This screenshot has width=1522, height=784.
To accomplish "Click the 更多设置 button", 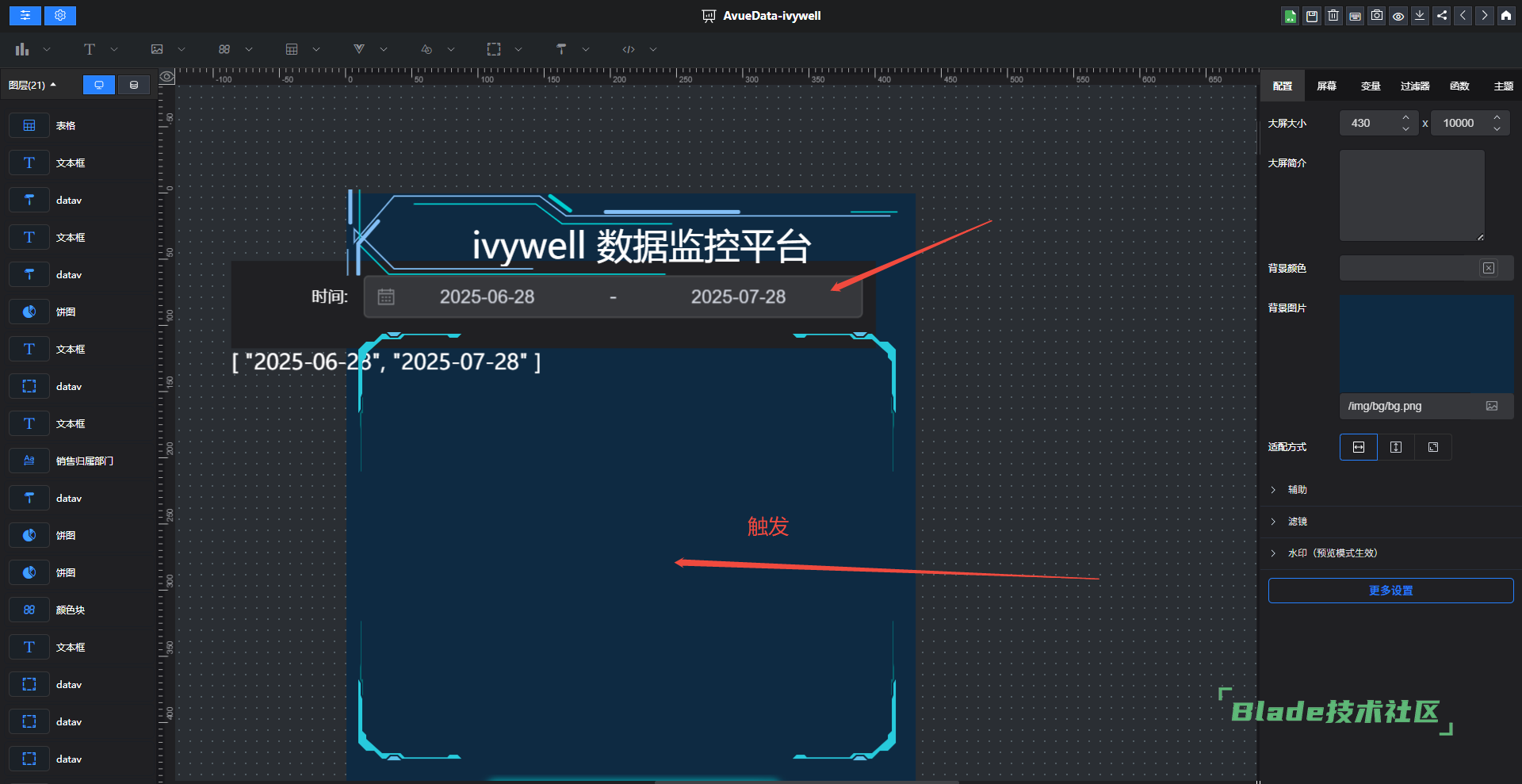I will tap(1390, 591).
